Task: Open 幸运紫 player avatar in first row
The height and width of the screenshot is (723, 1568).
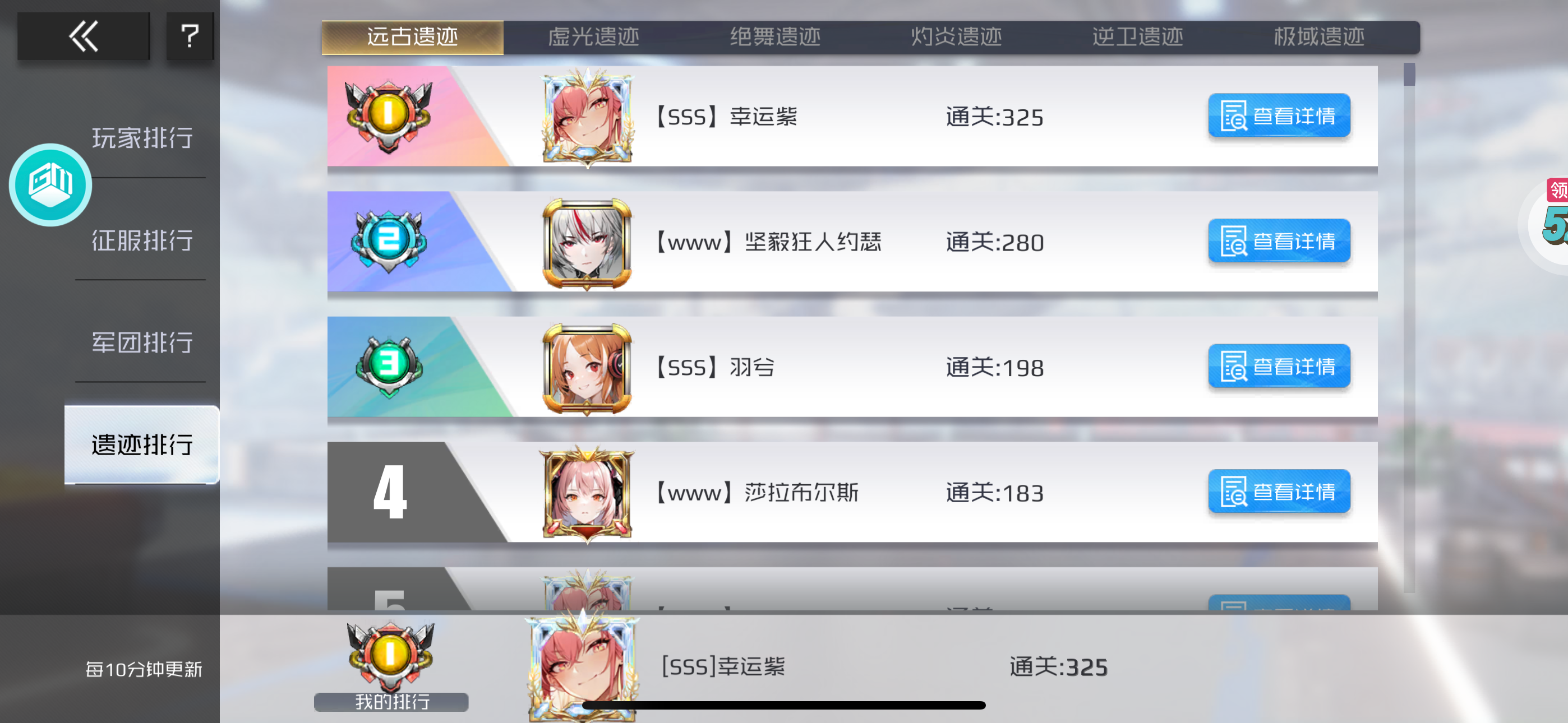Action: tap(587, 118)
